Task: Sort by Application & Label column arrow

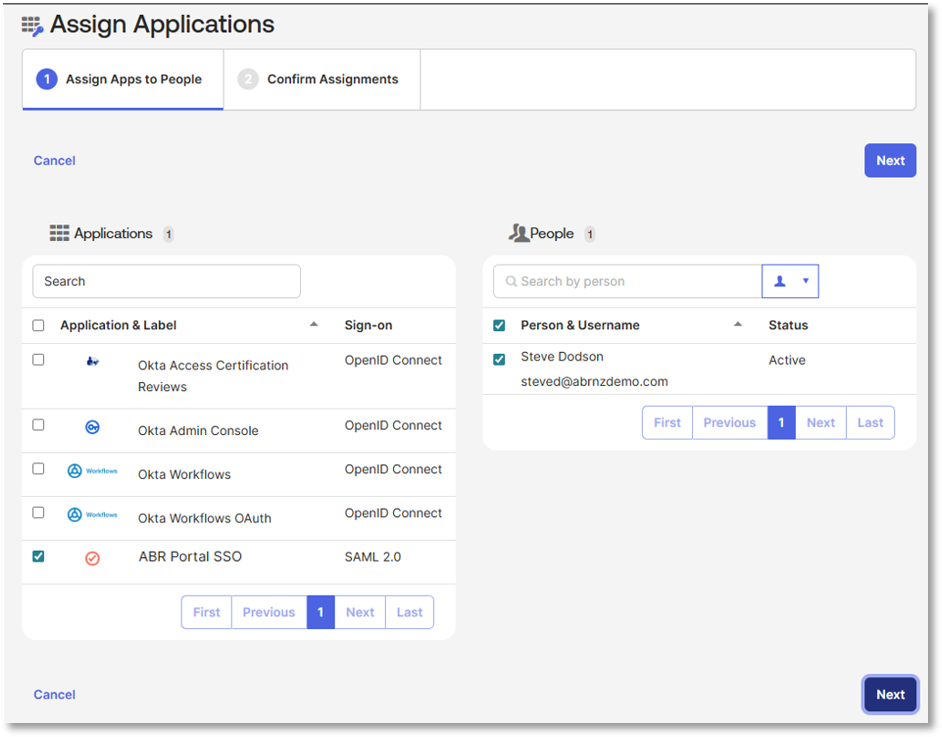Action: [314, 325]
